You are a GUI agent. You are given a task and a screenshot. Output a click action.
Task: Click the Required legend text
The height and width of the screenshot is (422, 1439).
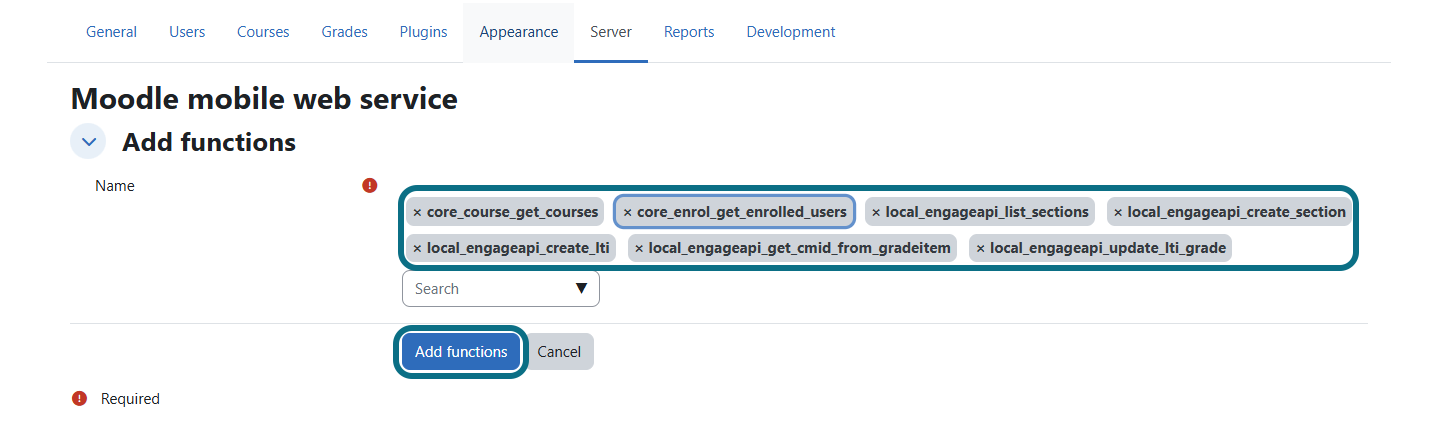[x=130, y=399]
